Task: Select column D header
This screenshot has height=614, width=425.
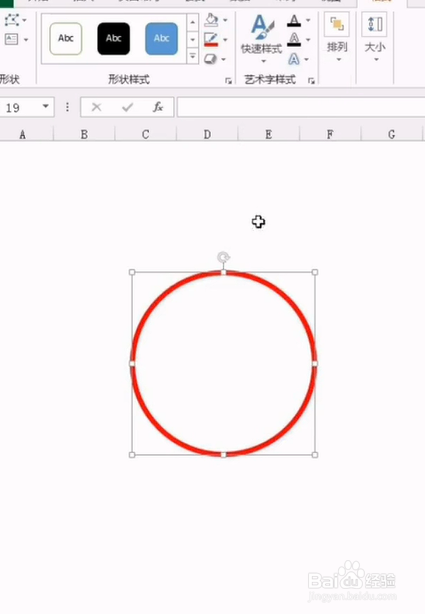Action: click(207, 135)
